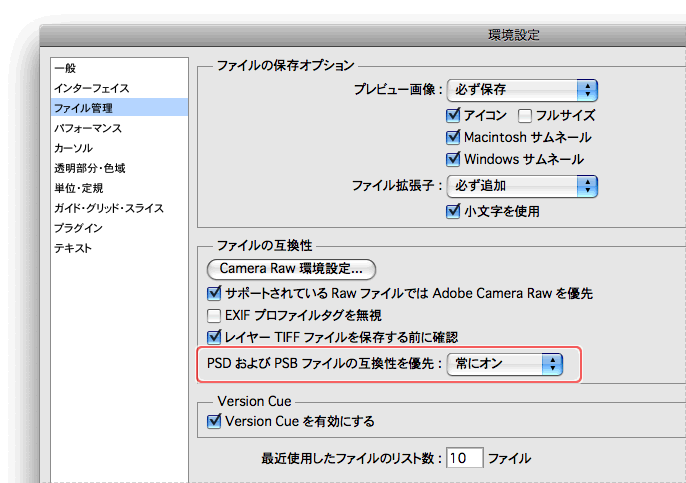Open プレビュー画像 dropdown showing 必ず保存
Image resolution: width=686 pixels, height=483 pixels.
pos(522,90)
